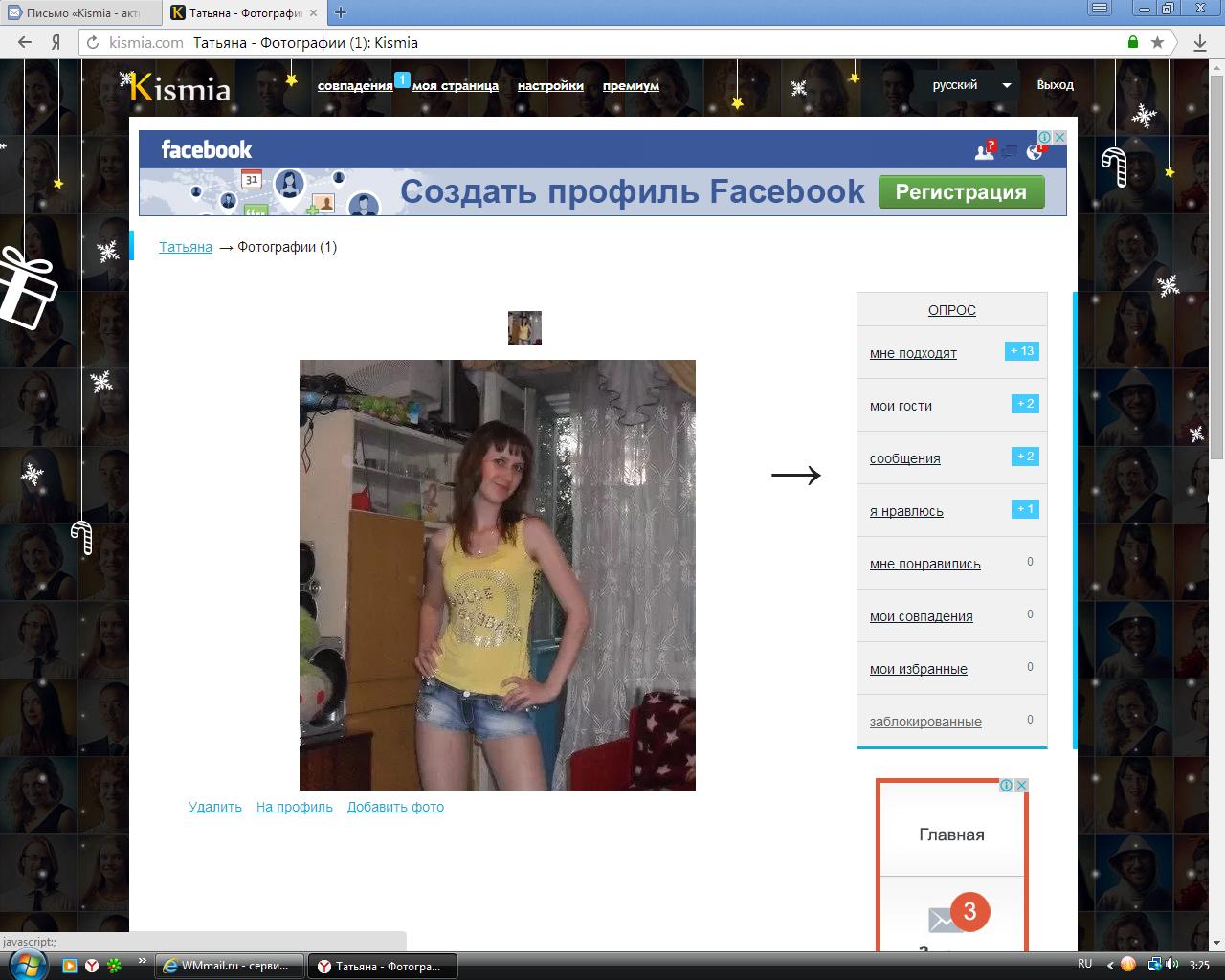Open downloads with the download arrow icon
The height and width of the screenshot is (980, 1225).
pos(1200,42)
